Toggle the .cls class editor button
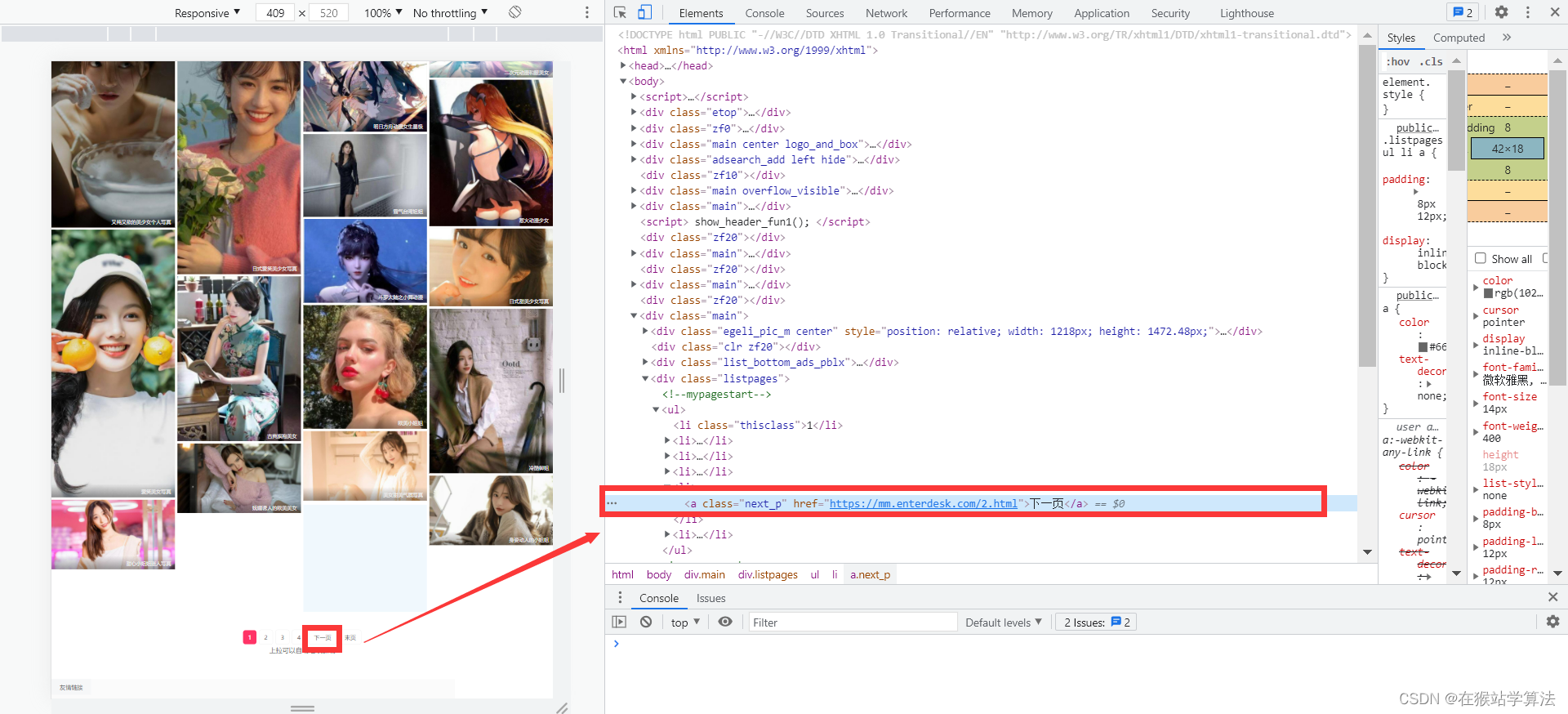The height and width of the screenshot is (714, 1568). [1431, 61]
